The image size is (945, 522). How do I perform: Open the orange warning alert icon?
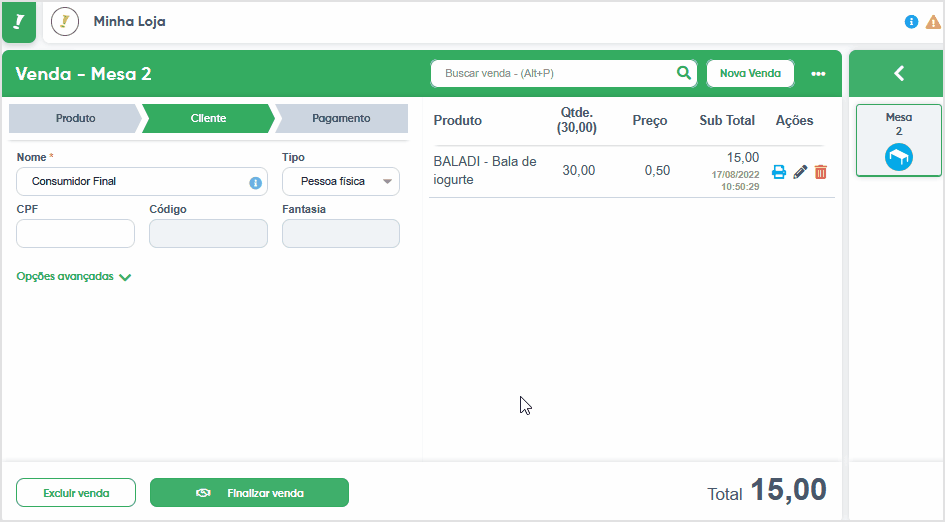tap(933, 22)
